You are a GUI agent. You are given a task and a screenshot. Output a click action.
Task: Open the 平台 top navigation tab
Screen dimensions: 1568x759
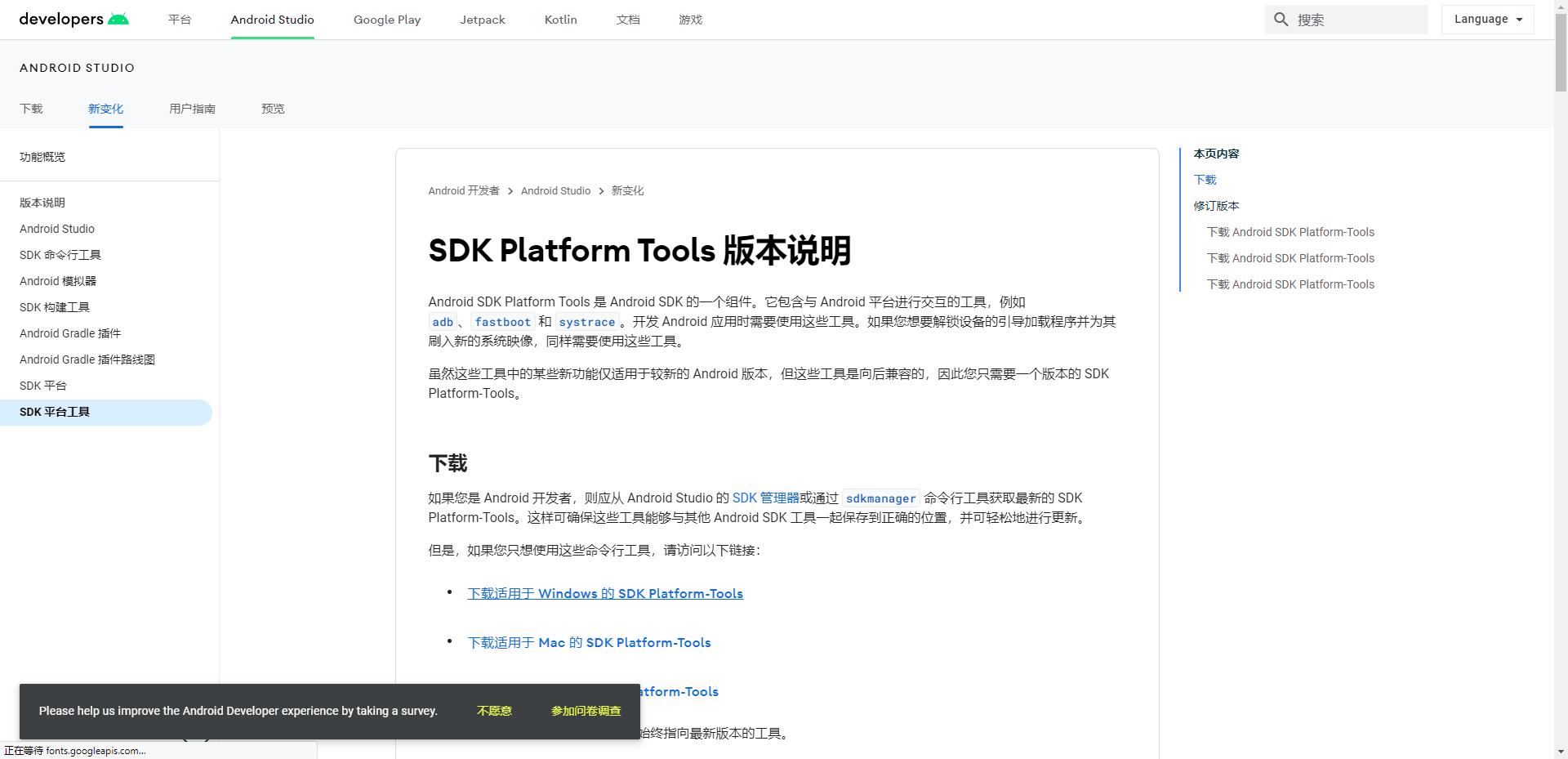(x=180, y=20)
